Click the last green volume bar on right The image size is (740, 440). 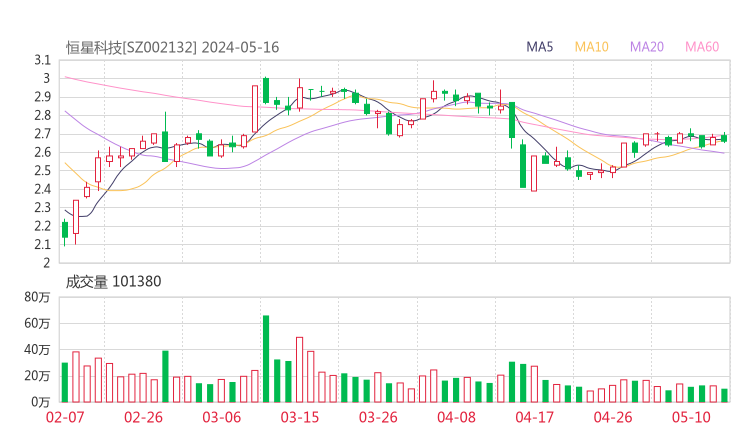click(724, 396)
